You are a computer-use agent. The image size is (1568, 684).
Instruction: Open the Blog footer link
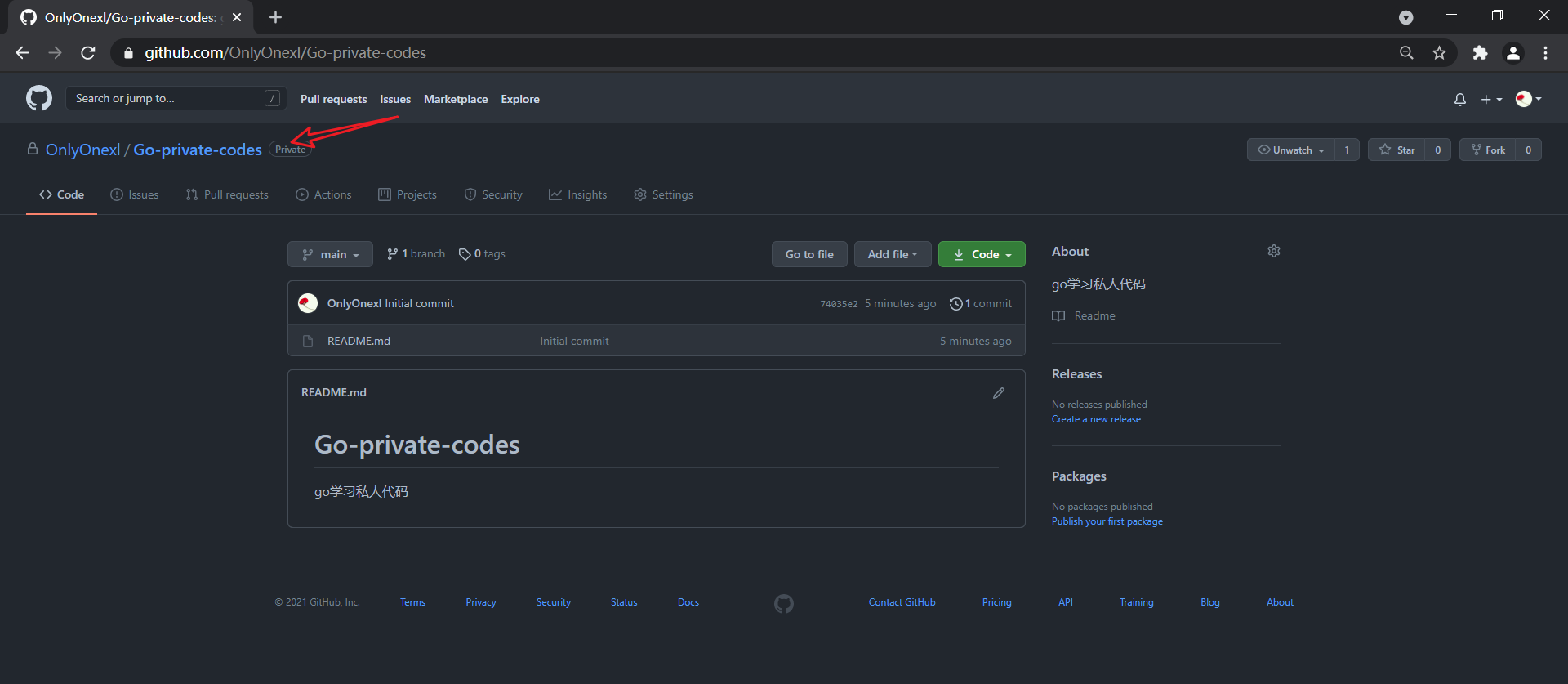(x=1210, y=602)
